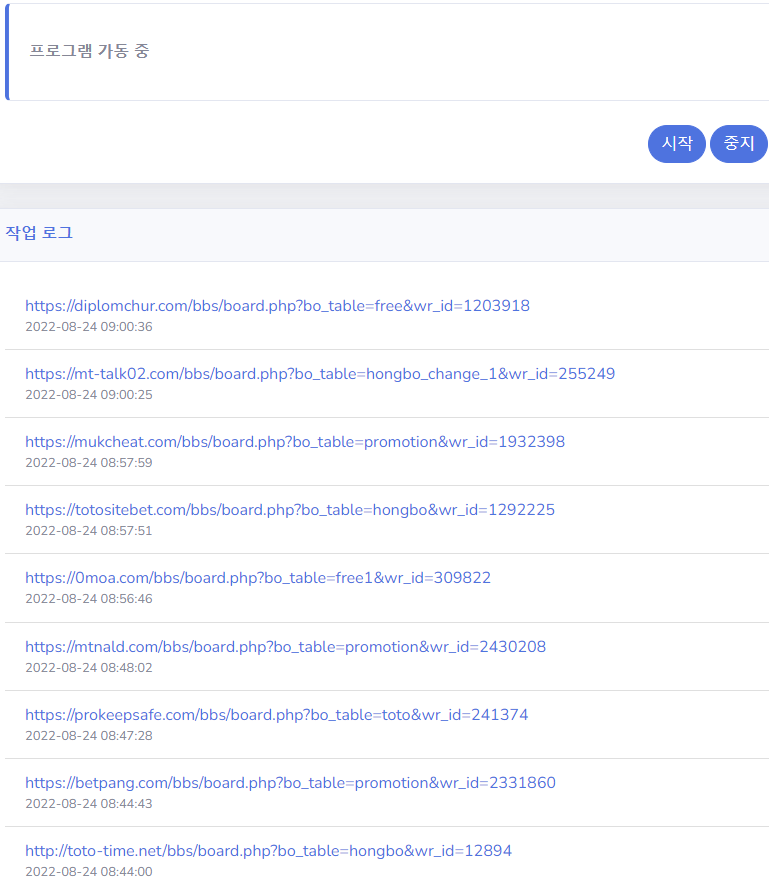Open the totositebet.com hongbo link
Screen dimensions: 769x893
tap(290, 510)
